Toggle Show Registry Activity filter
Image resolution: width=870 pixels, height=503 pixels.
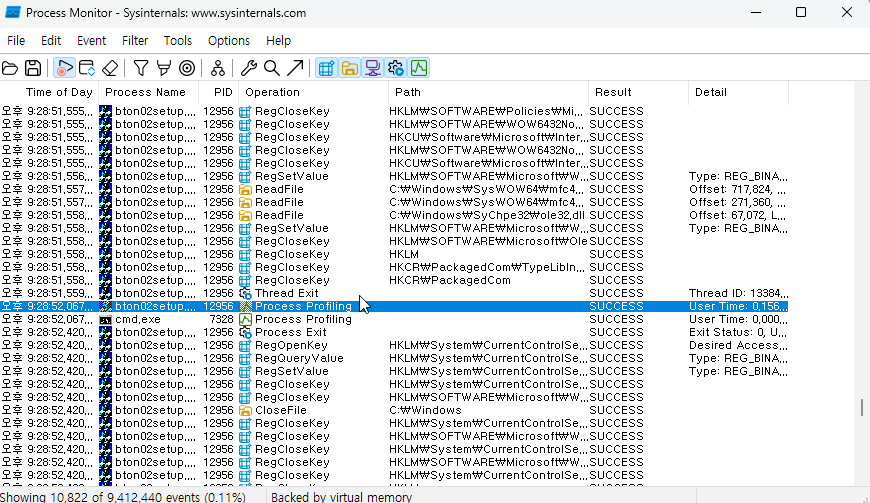326,68
